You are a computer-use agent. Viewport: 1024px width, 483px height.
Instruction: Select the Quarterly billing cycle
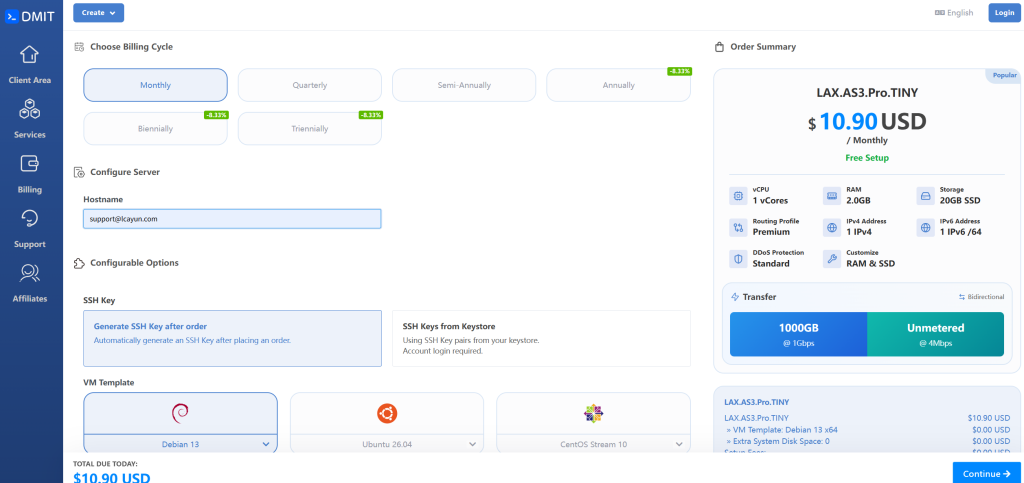click(x=310, y=85)
